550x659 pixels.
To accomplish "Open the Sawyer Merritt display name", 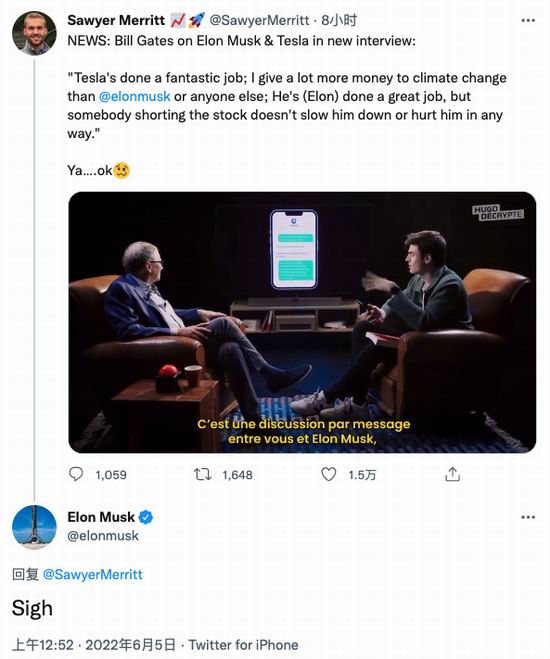I will (x=116, y=20).
